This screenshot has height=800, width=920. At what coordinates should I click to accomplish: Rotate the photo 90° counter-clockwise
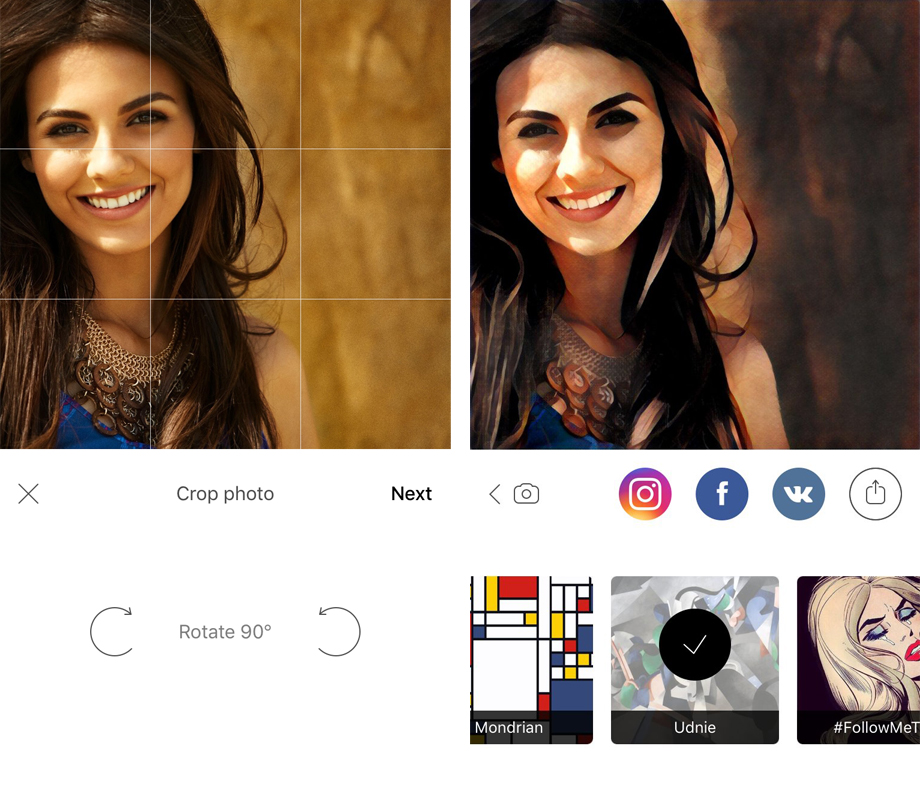tap(338, 632)
